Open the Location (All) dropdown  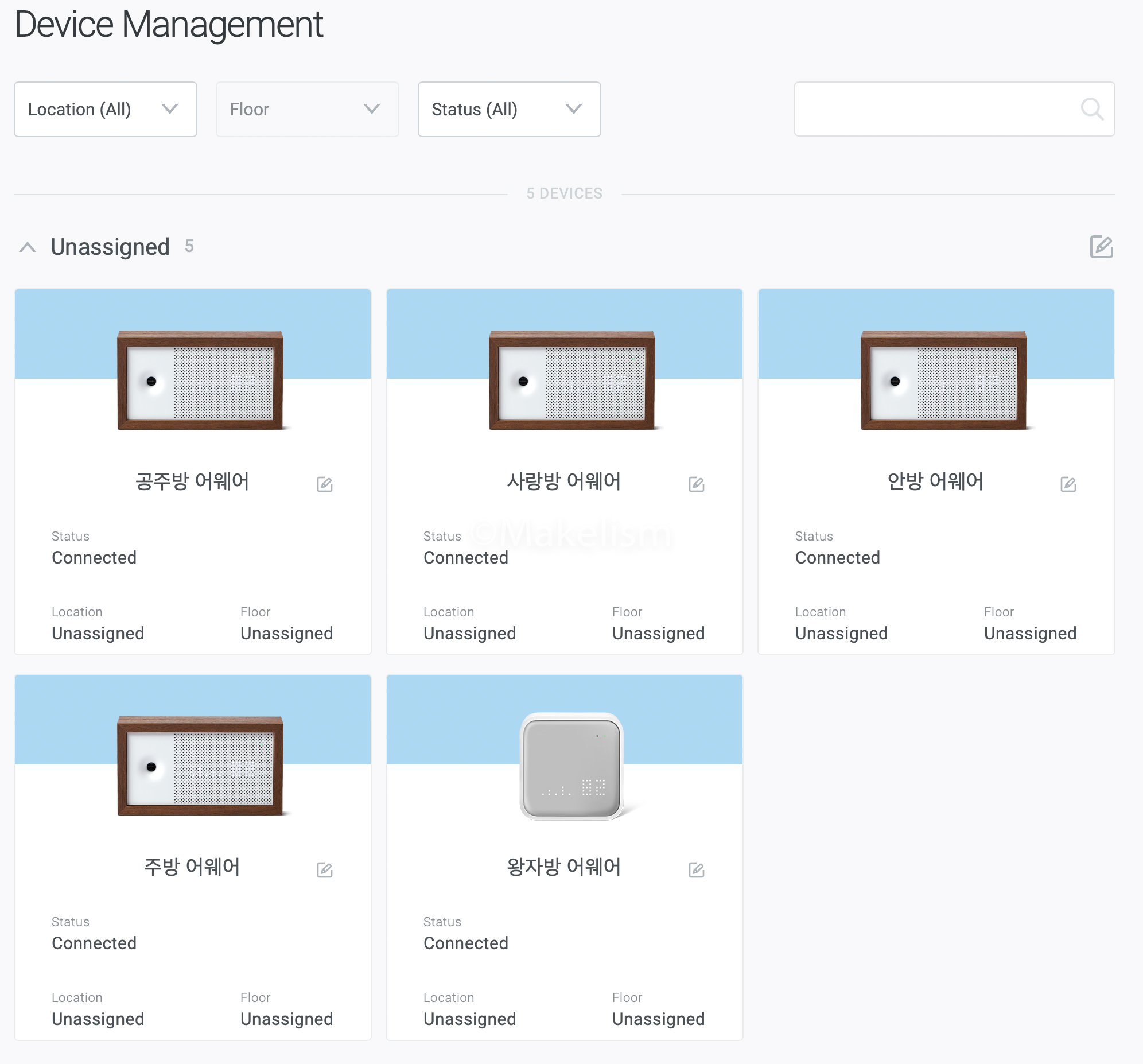pos(105,109)
